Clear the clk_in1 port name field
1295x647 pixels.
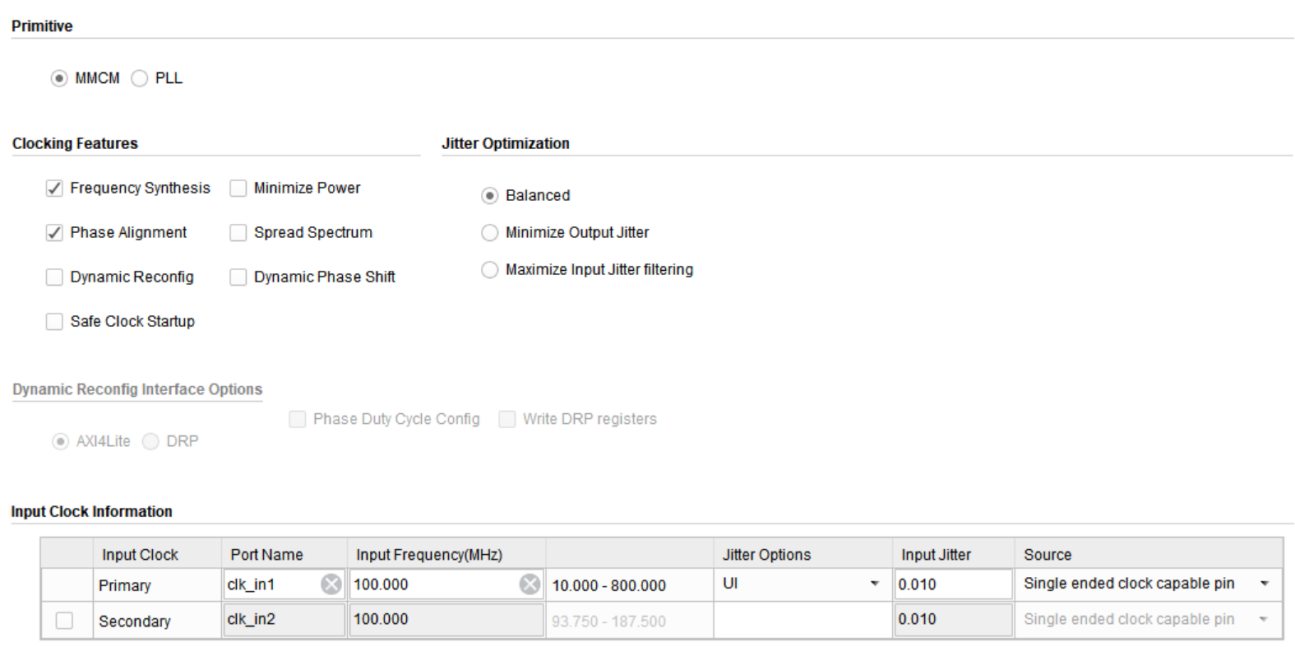(x=330, y=585)
